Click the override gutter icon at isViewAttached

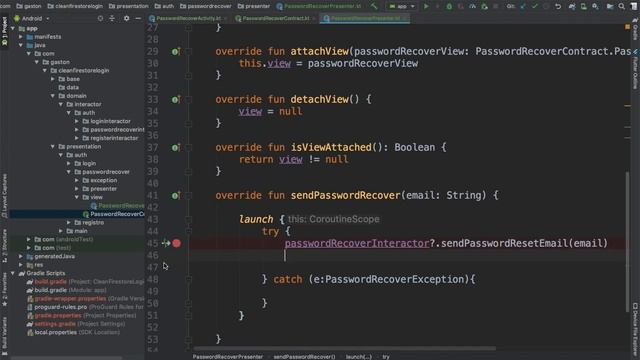(x=176, y=147)
